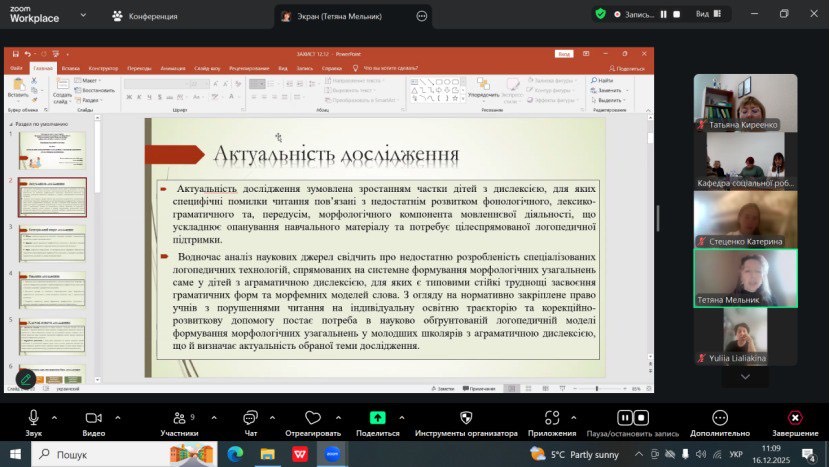Open the Чат chat panel
This screenshot has width=830, height=467.
tap(250, 418)
